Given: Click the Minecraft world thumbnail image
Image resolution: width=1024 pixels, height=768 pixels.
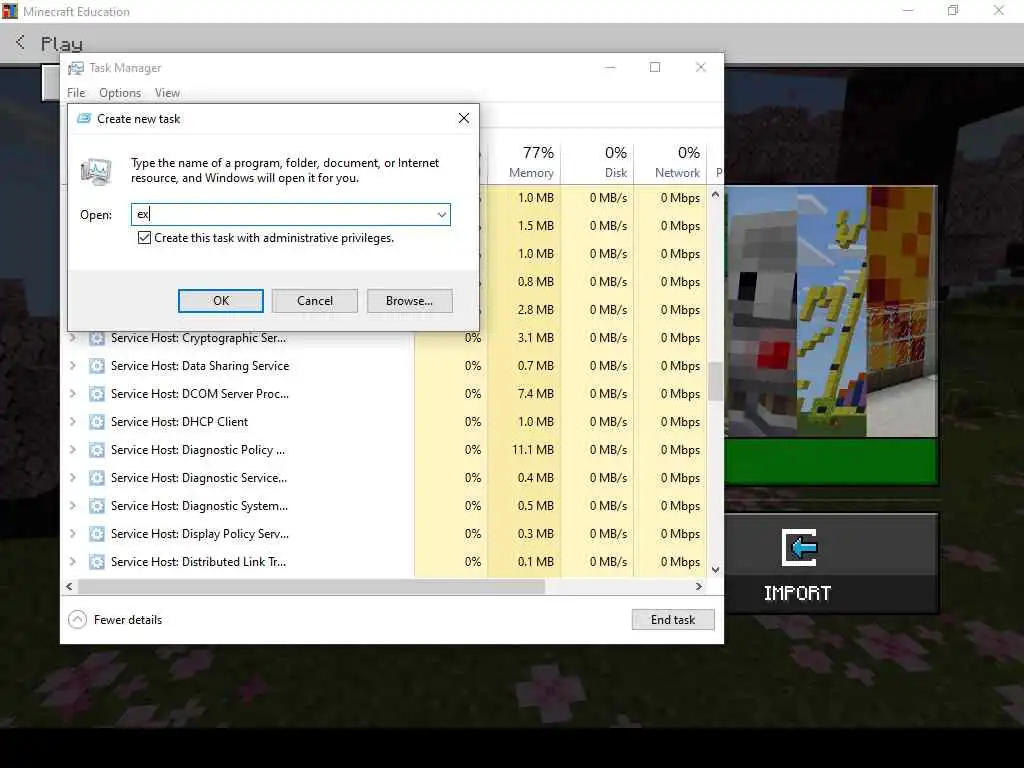Looking at the screenshot, I should pos(831,312).
